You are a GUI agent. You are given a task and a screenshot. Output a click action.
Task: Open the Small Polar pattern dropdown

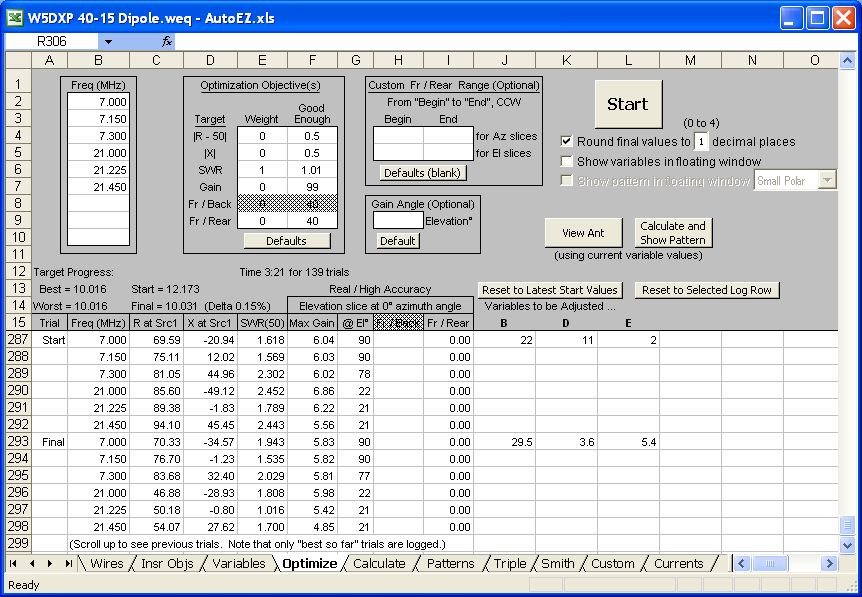coord(827,181)
